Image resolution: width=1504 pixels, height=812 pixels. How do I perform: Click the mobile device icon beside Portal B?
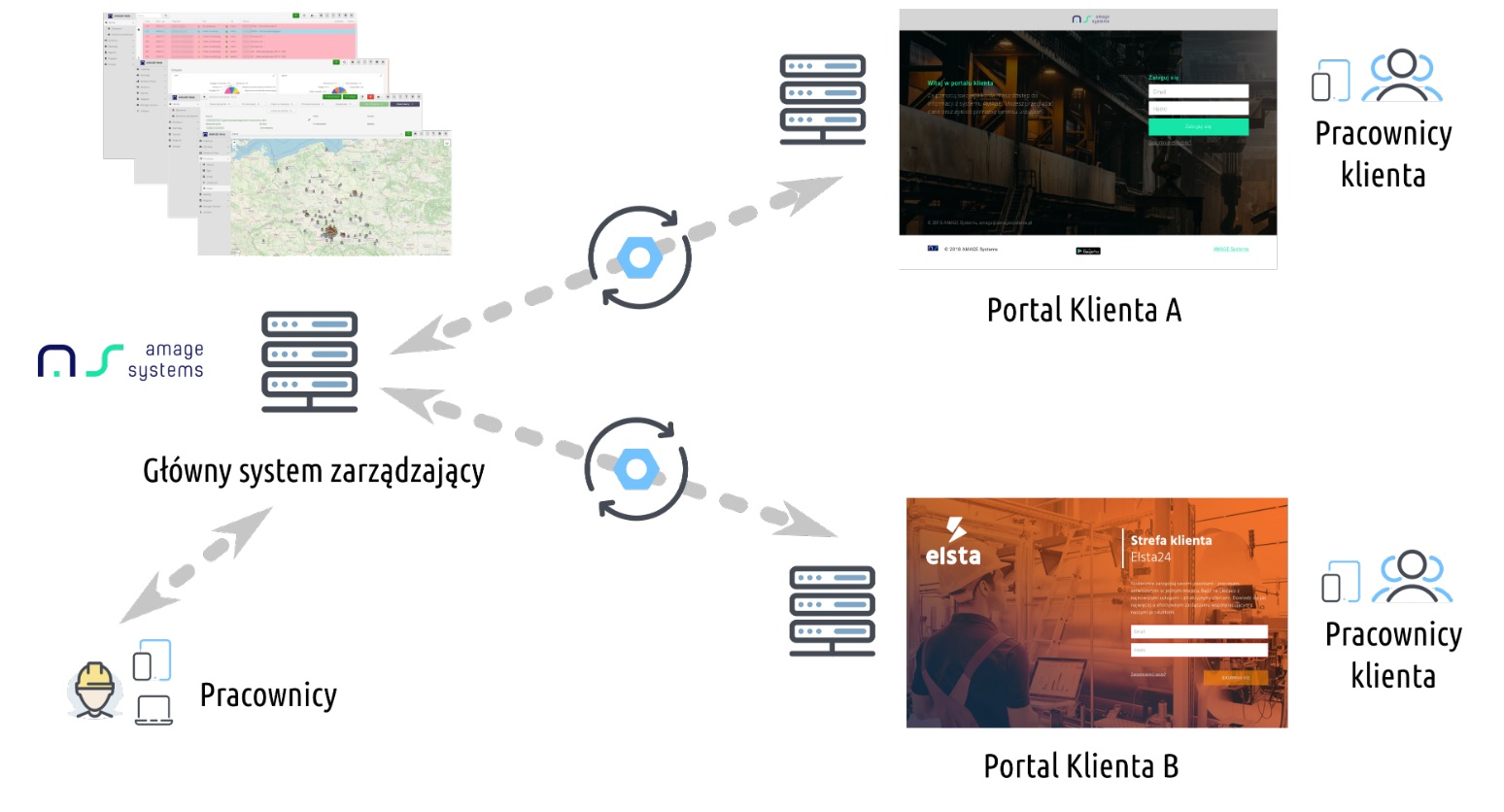tap(1341, 582)
